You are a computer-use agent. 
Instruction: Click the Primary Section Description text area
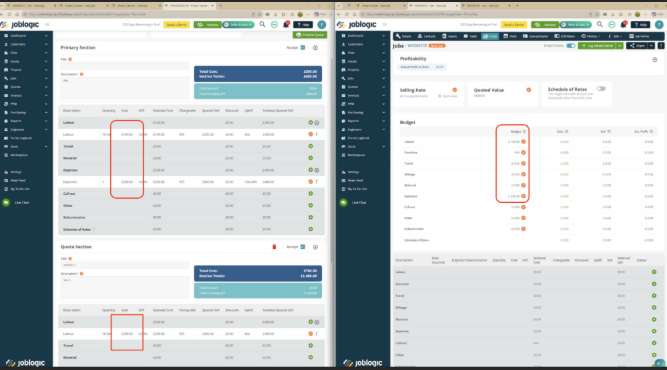125,88
